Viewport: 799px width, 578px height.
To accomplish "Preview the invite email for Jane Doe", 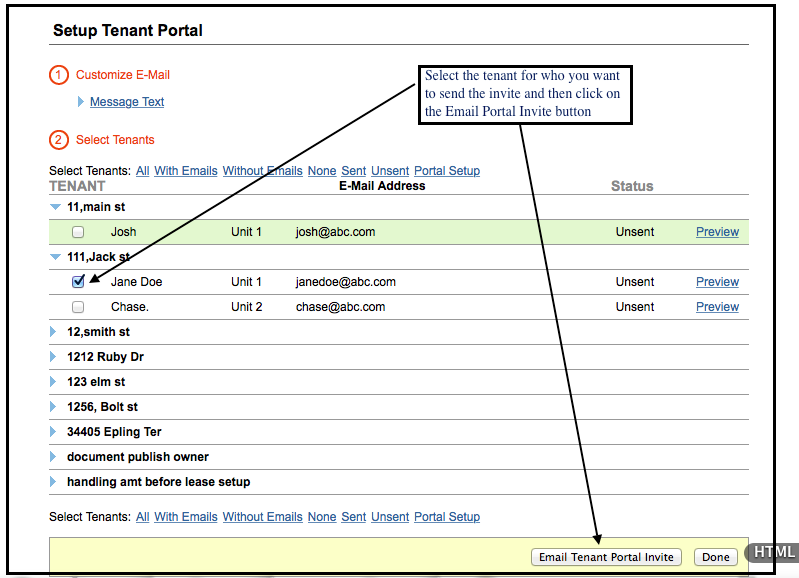I will point(717,282).
